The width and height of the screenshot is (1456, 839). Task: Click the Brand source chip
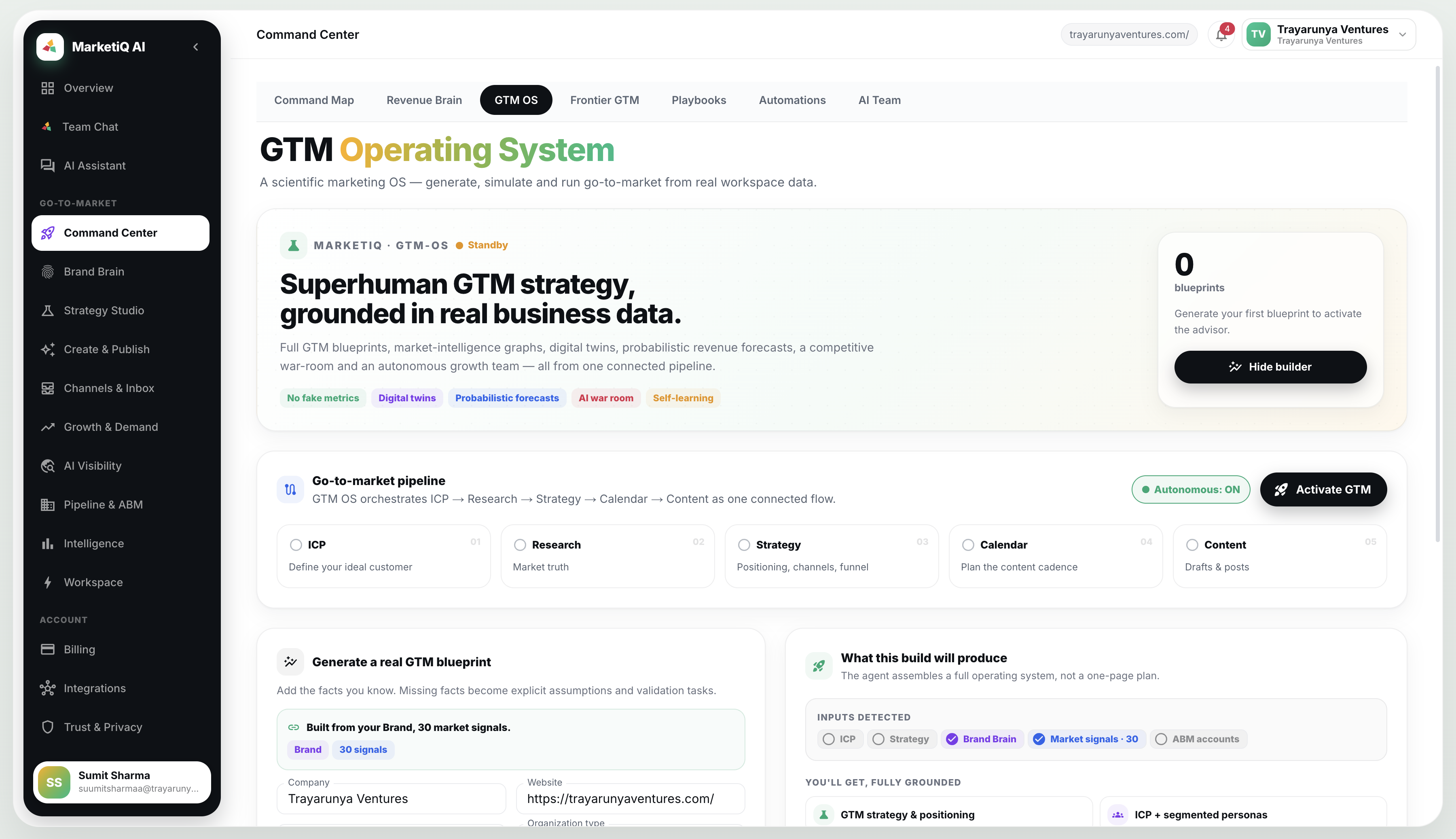(x=307, y=750)
